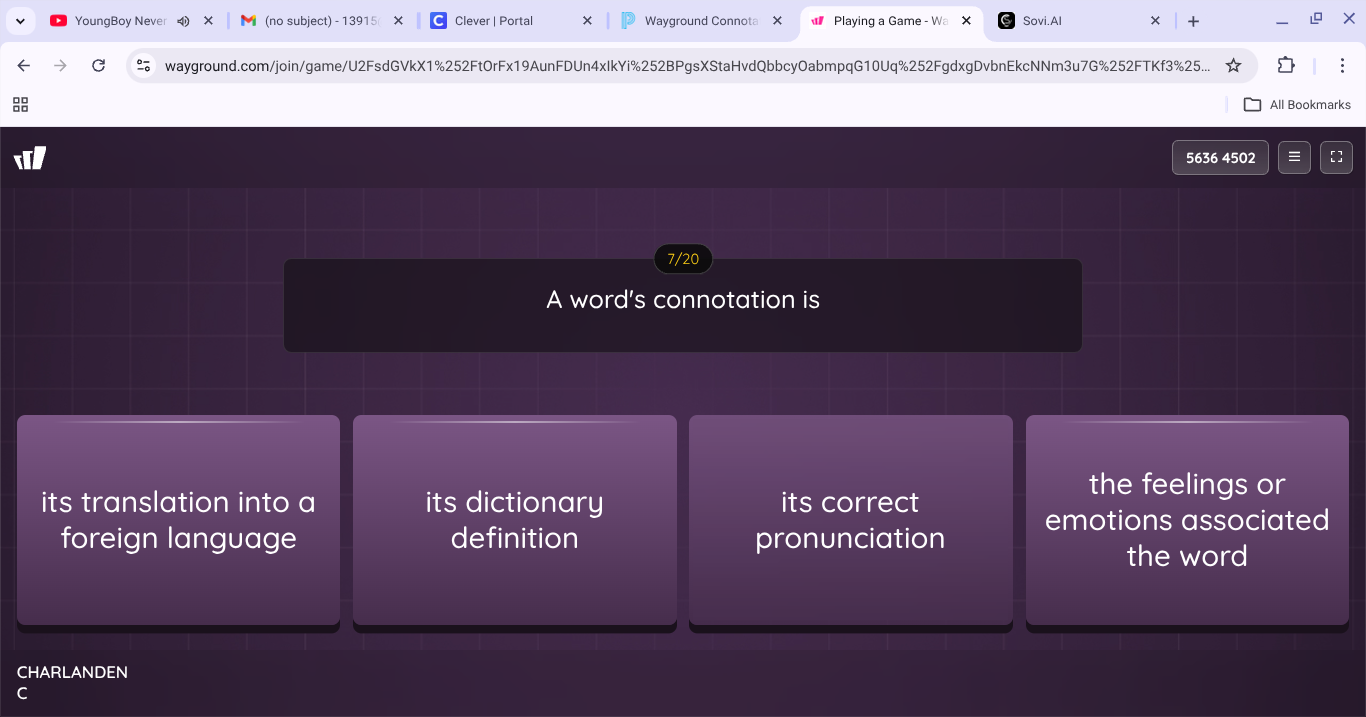This screenshot has width=1366, height=717.
Task: Open the apps grid icon below the back arrow
Action: coord(20,104)
